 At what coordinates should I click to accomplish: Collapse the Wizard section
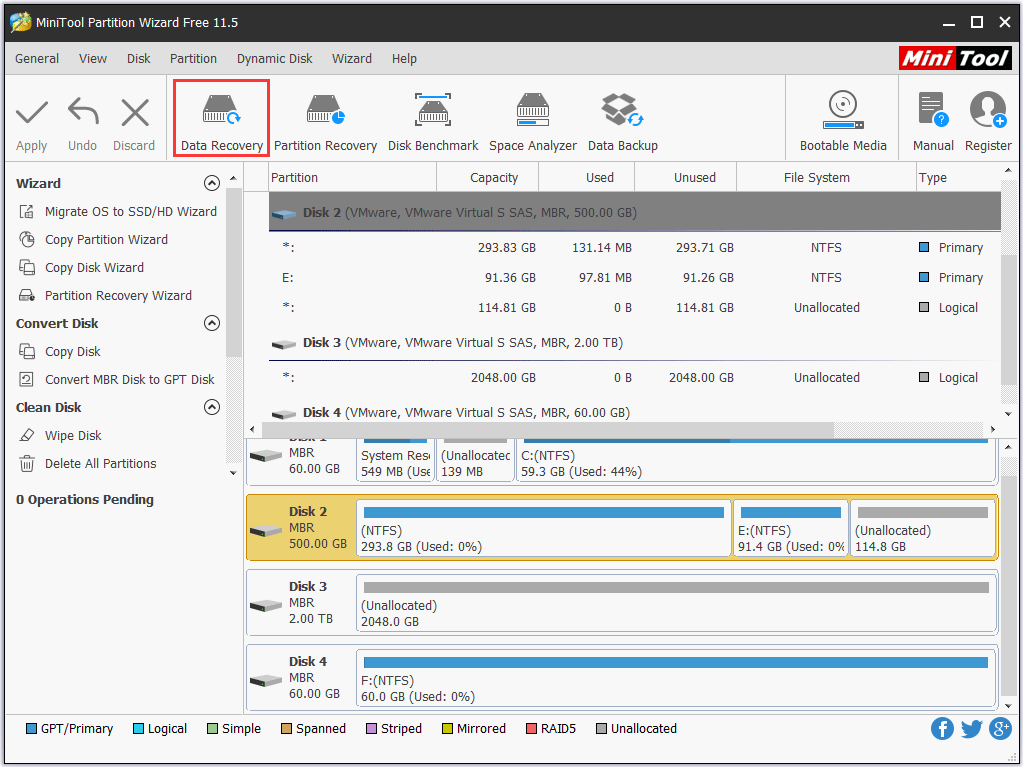pos(211,183)
